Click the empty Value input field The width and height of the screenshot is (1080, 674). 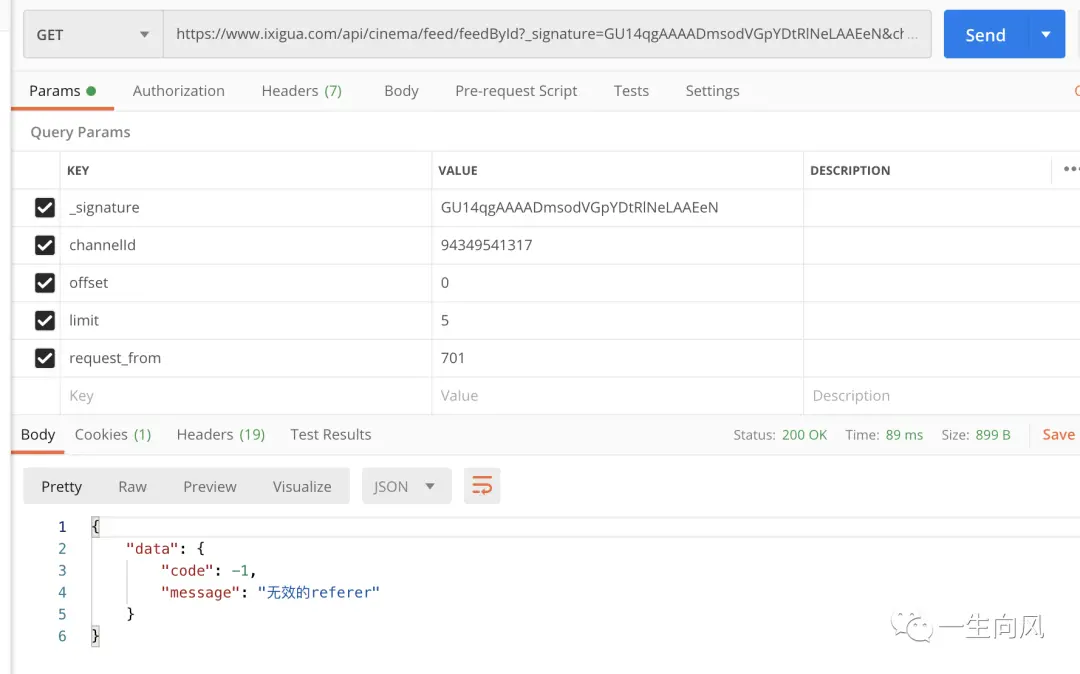click(x=617, y=396)
